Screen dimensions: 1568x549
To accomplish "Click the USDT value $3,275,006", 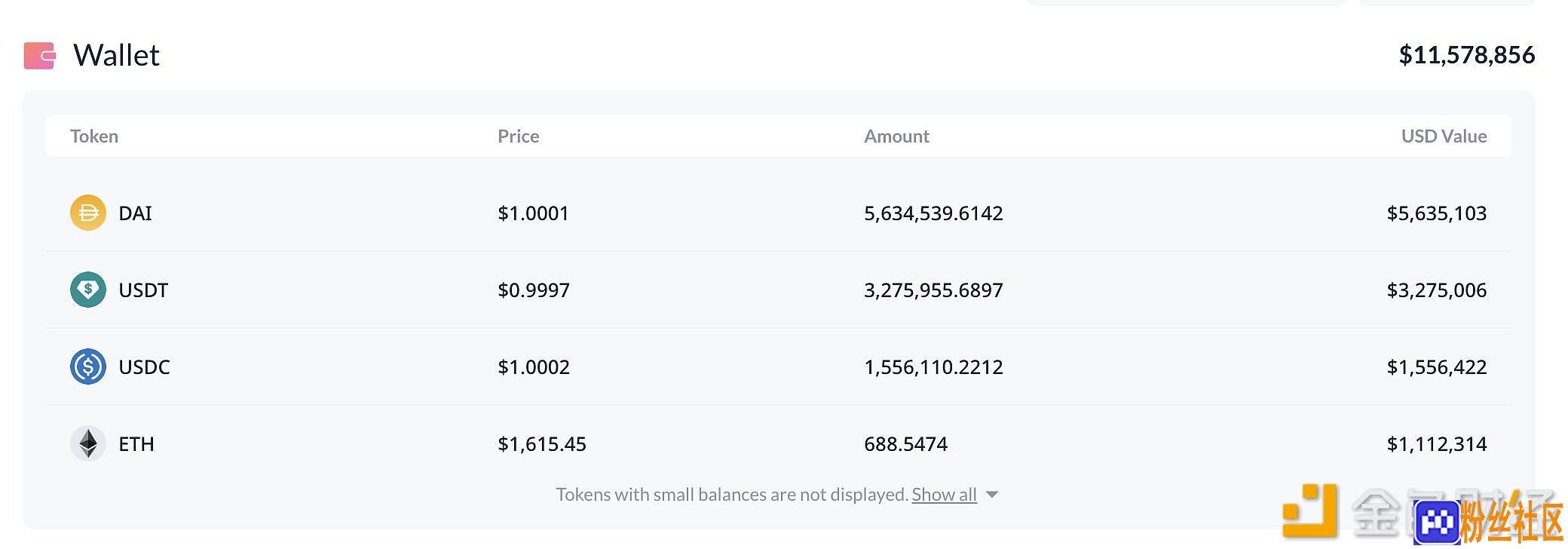I will pyautogui.click(x=1437, y=290).
